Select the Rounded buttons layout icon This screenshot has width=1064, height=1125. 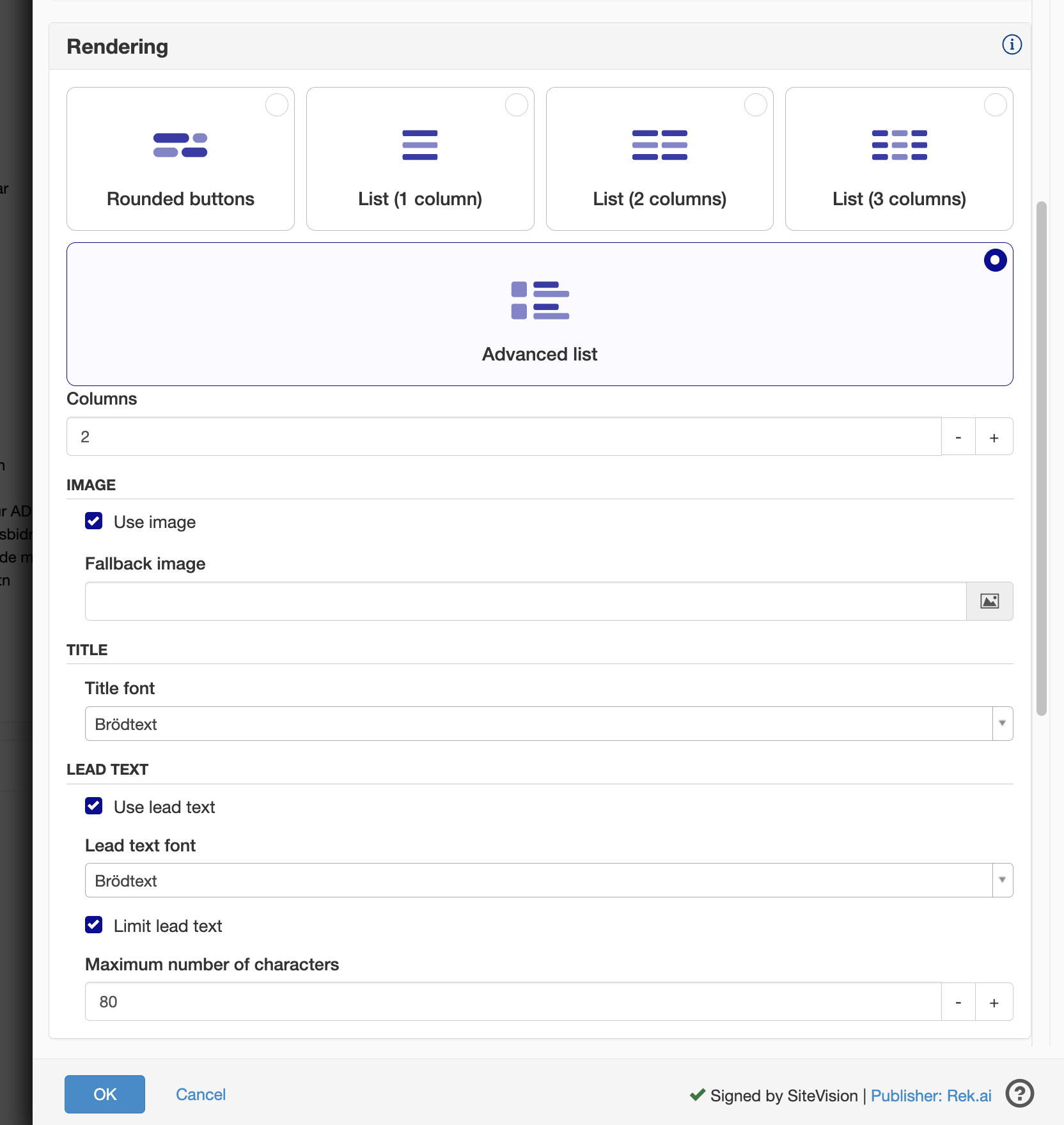pyautogui.click(x=180, y=145)
